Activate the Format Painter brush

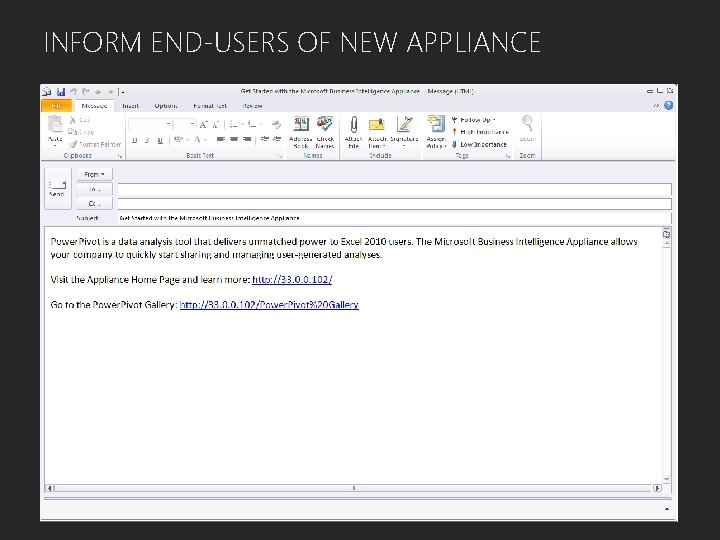[73, 144]
